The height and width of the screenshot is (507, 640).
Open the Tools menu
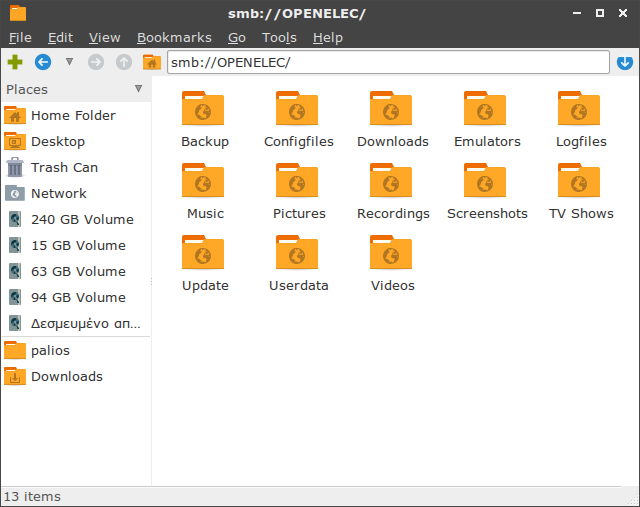(x=279, y=38)
